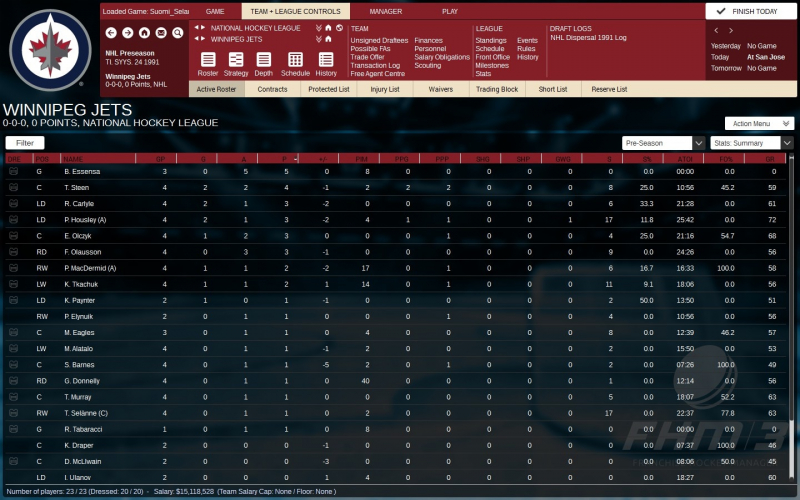Open the MANAGER menu

(386, 11)
